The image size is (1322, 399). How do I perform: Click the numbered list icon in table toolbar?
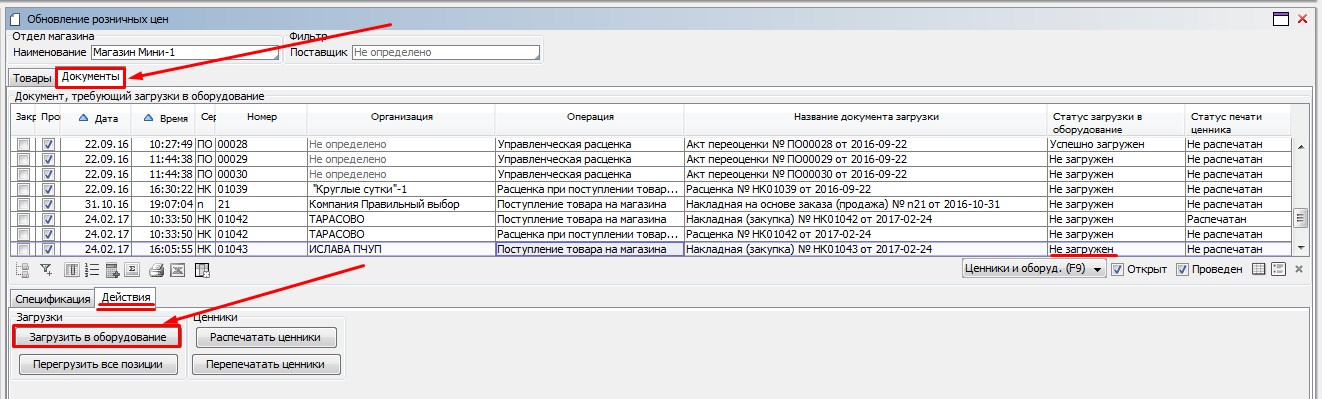[x=92, y=270]
